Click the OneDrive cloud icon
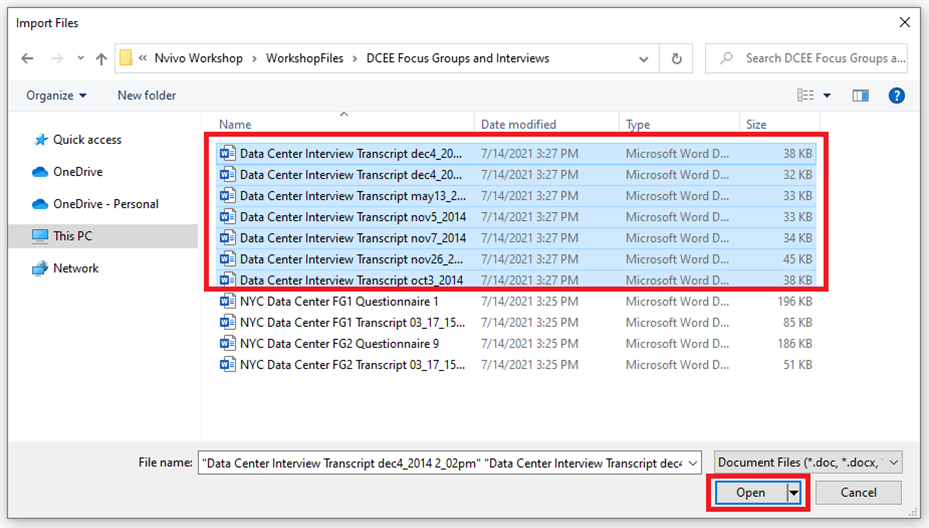Viewport: 929px width, 528px height. click(x=40, y=172)
